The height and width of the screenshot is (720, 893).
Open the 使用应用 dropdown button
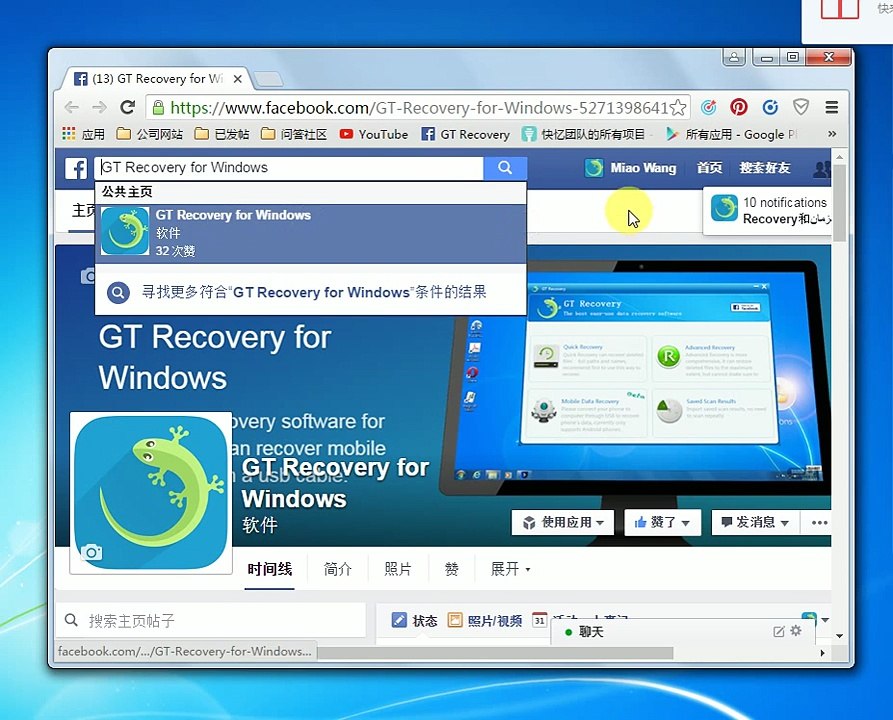563,522
